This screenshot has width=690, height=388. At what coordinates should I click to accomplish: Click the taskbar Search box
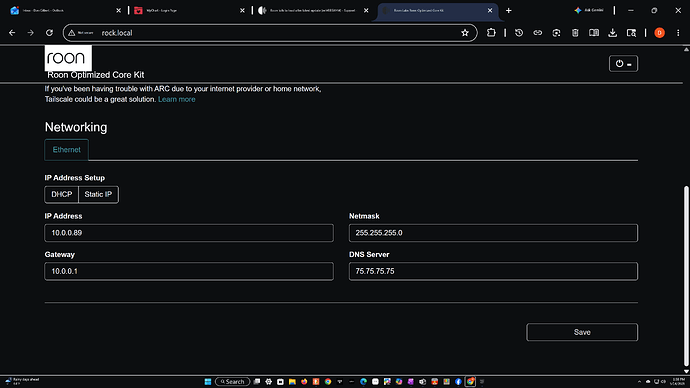232,381
